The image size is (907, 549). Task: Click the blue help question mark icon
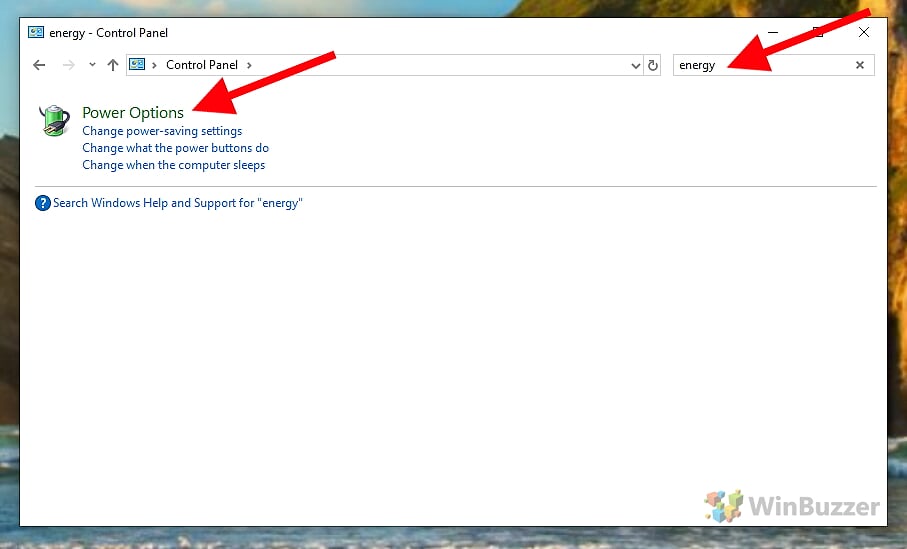point(43,203)
